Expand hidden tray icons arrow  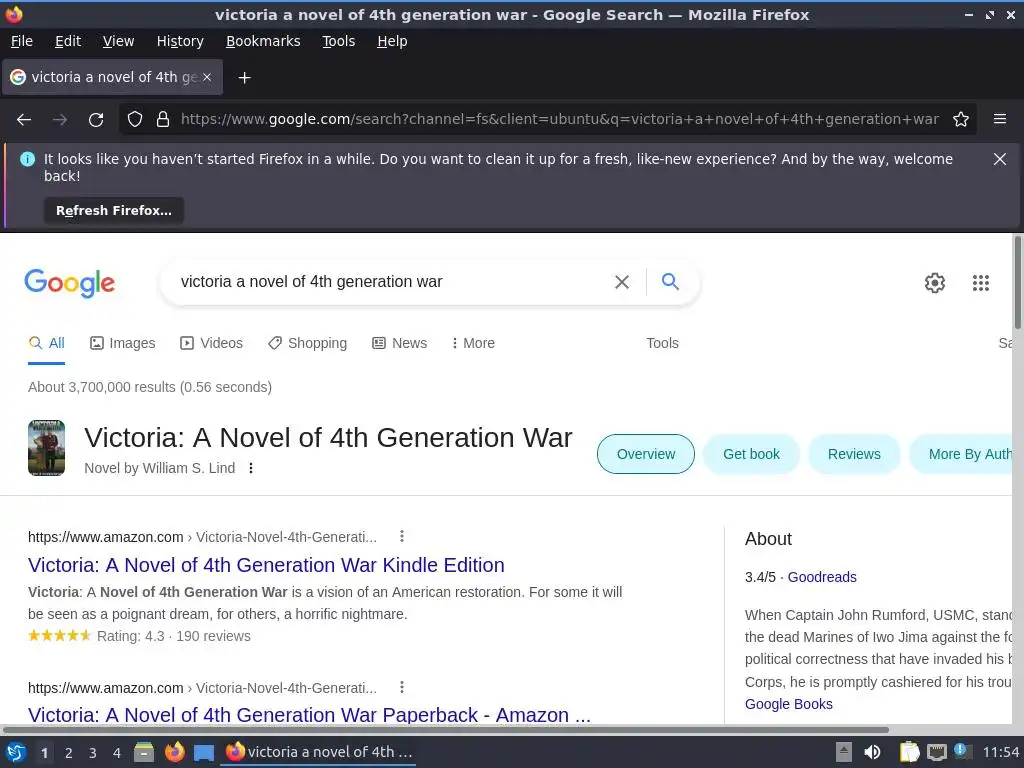coord(844,752)
